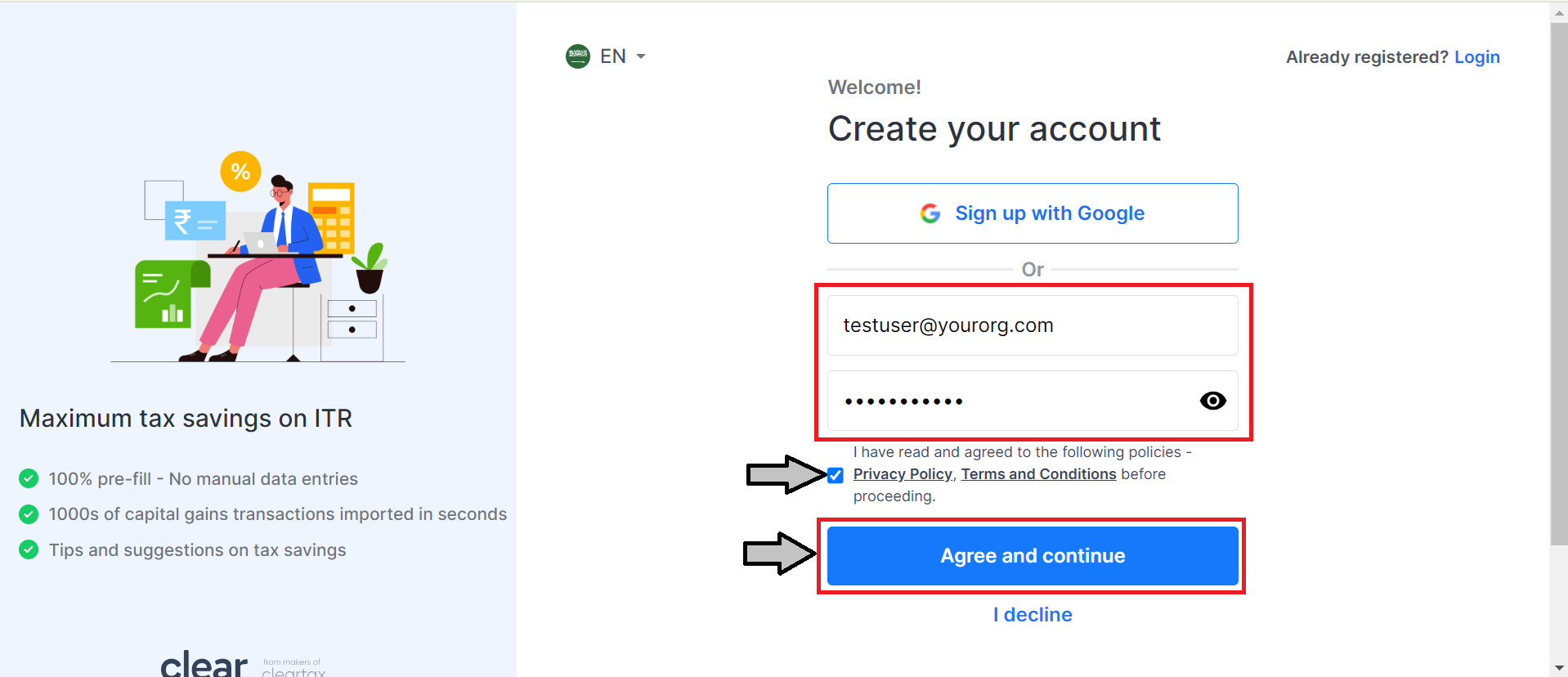
Task: Open the Login link
Action: (1476, 57)
